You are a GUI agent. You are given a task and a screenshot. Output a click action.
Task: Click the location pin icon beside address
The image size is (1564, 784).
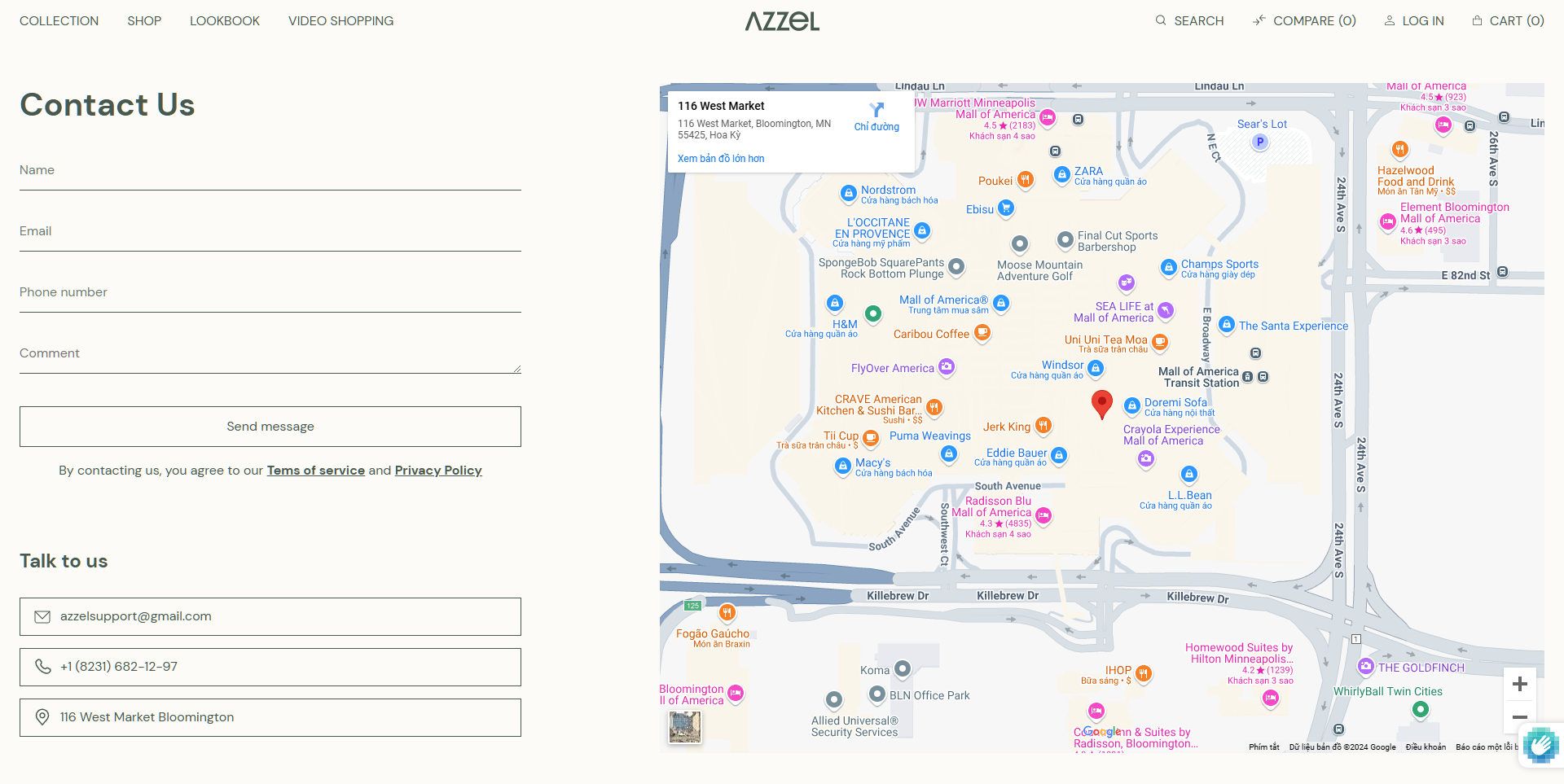pyautogui.click(x=42, y=717)
